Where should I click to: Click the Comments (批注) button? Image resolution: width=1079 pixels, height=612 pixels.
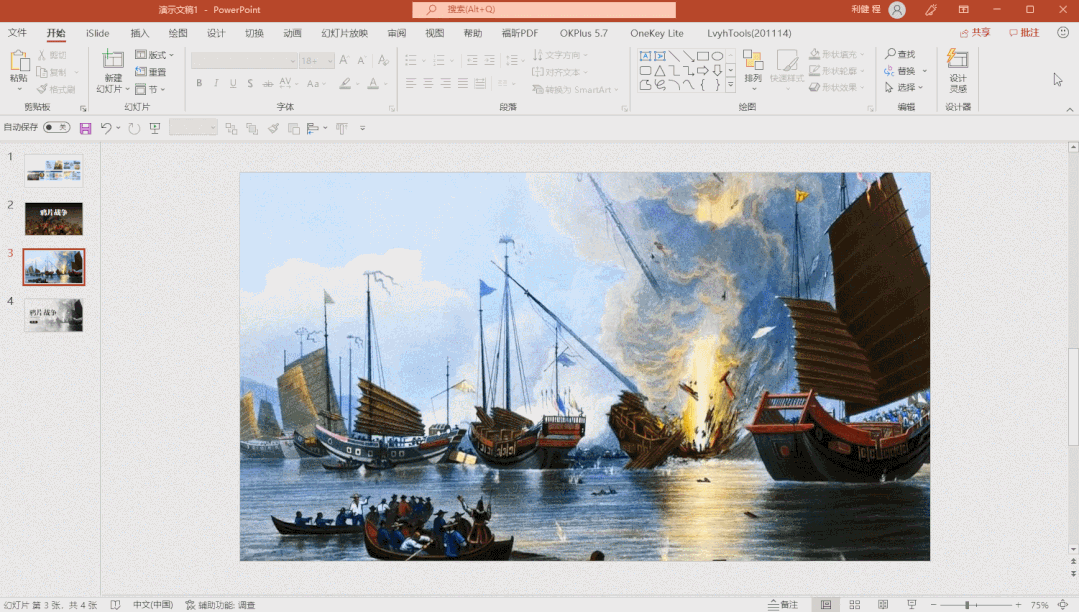coord(1024,32)
